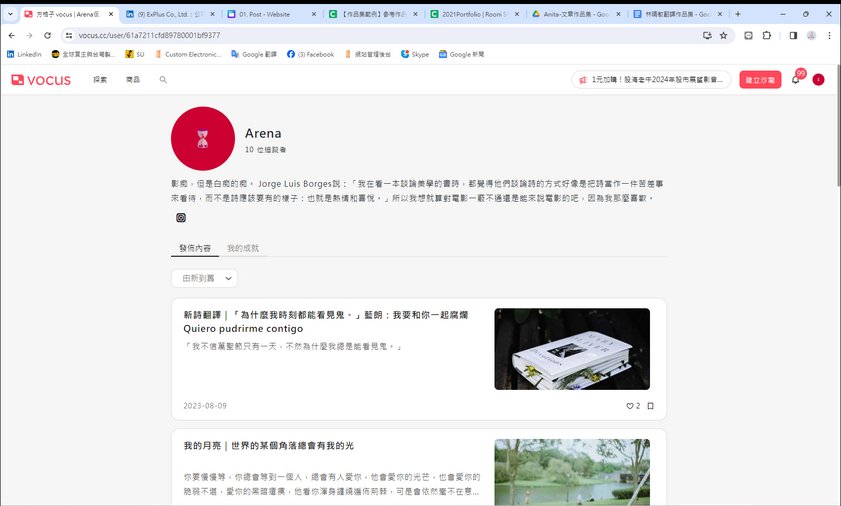Image resolution: width=841 pixels, height=506 pixels.
Task: Switch to the 我的成就 tab
Action: pos(243,248)
